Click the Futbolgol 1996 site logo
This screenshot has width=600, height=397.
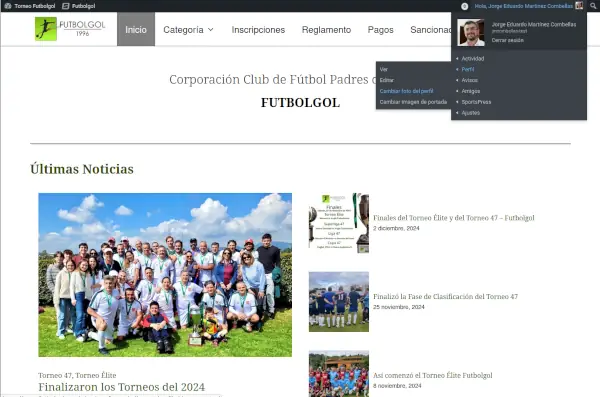[70, 29]
